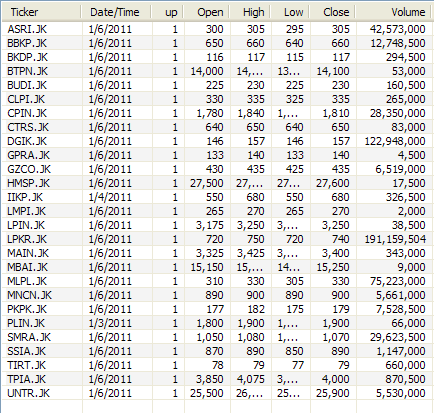Sort by the Open column header

click(x=206, y=12)
